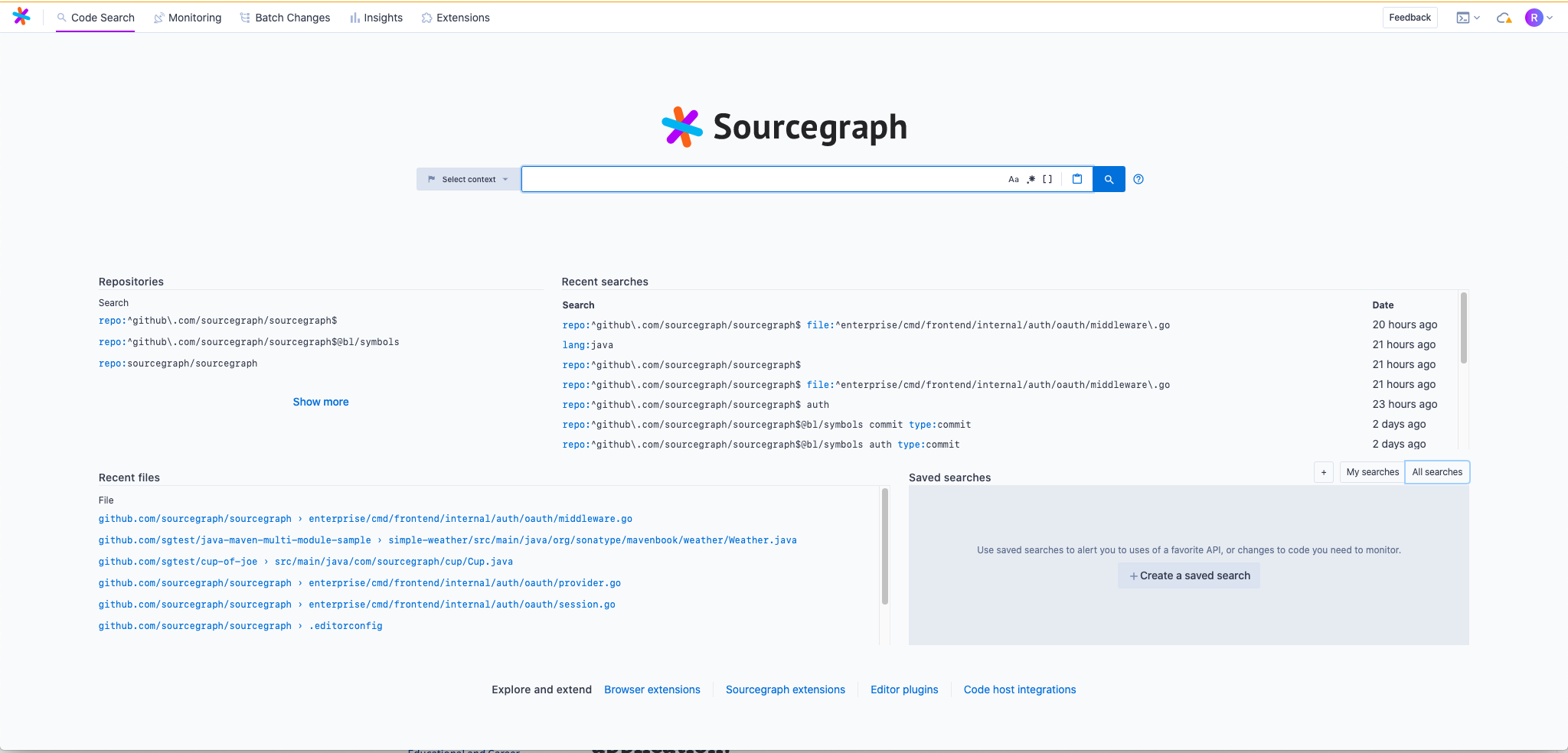Screen dimensions: 1568x753
Task: Click the '20 hours ago' date cell
Action: pyautogui.click(x=1404, y=324)
